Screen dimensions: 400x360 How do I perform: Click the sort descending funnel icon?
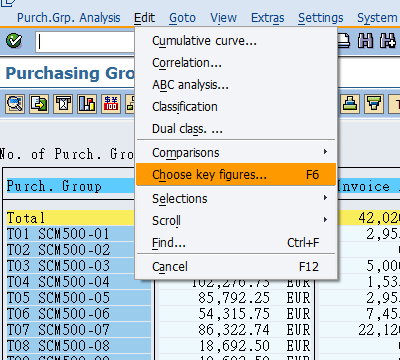374,104
